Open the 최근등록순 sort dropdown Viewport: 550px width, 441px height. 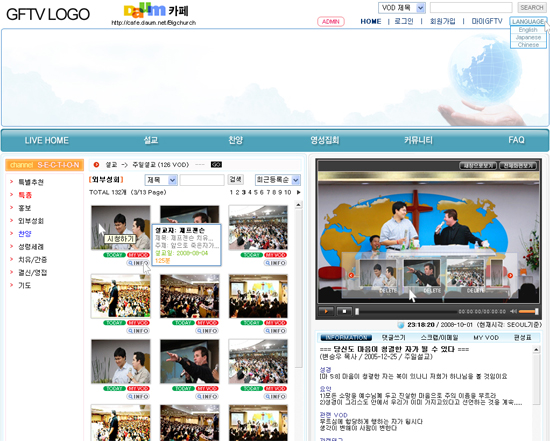(x=278, y=180)
